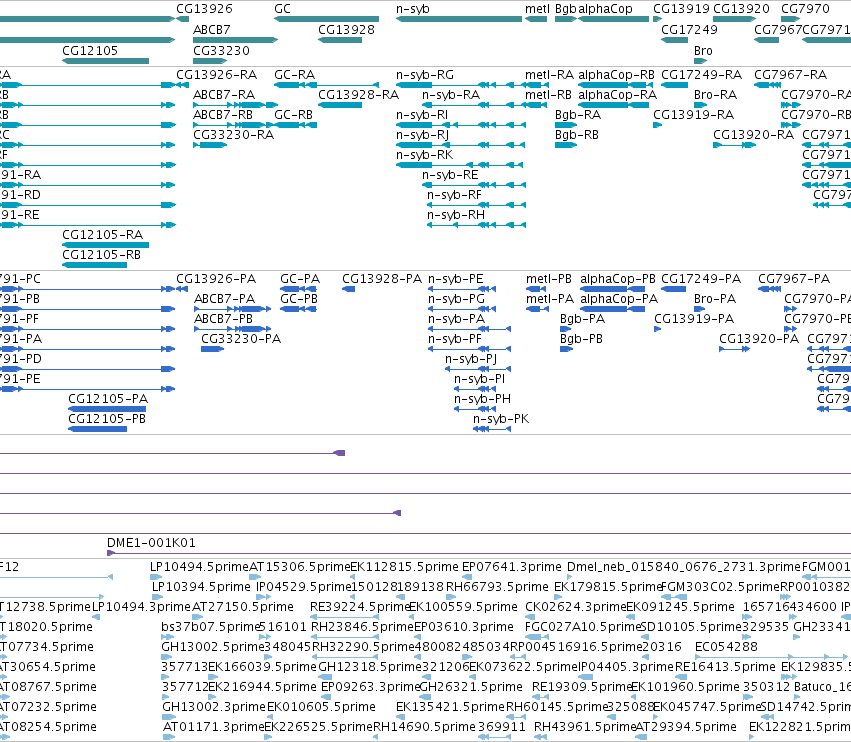The height and width of the screenshot is (742, 851).
Task: Click the metl-PB protein label
Action: pos(549,278)
